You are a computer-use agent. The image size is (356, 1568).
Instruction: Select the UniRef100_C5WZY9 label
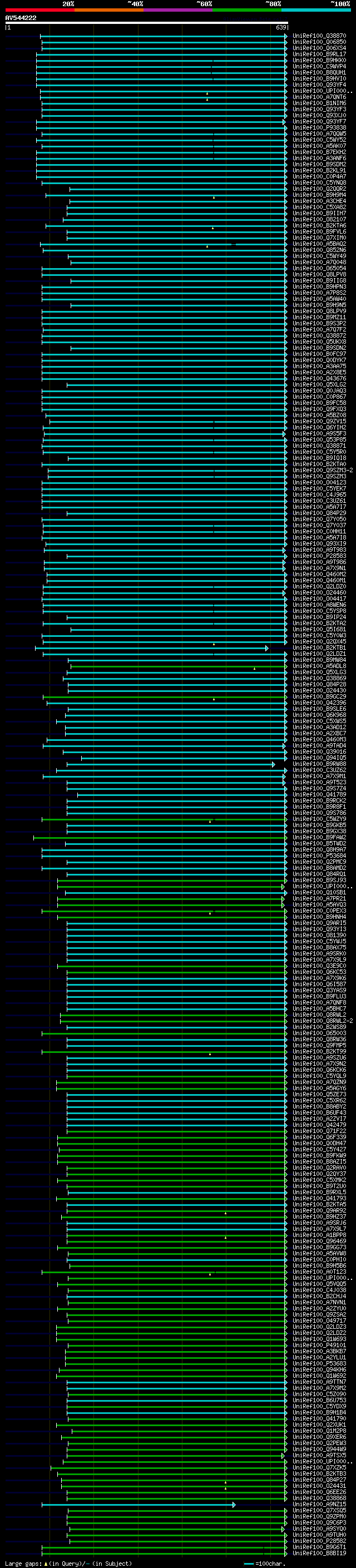pos(319,819)
